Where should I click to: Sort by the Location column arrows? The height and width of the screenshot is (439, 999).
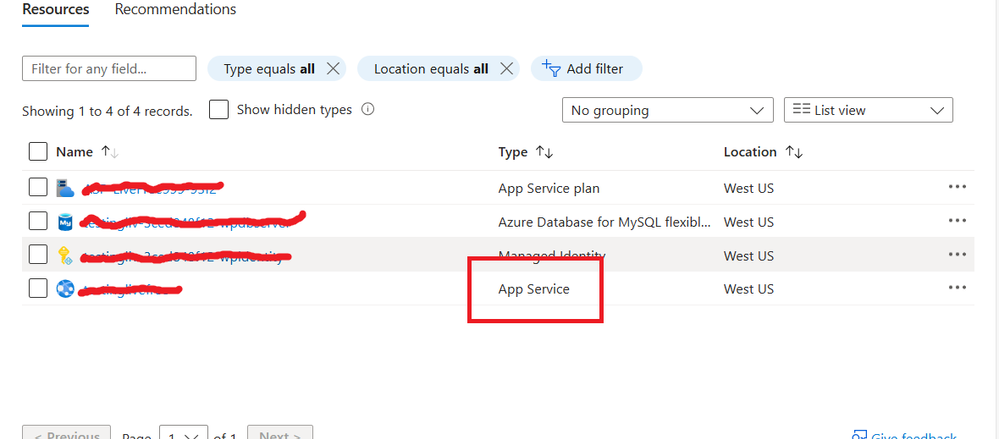coord(794,152)
